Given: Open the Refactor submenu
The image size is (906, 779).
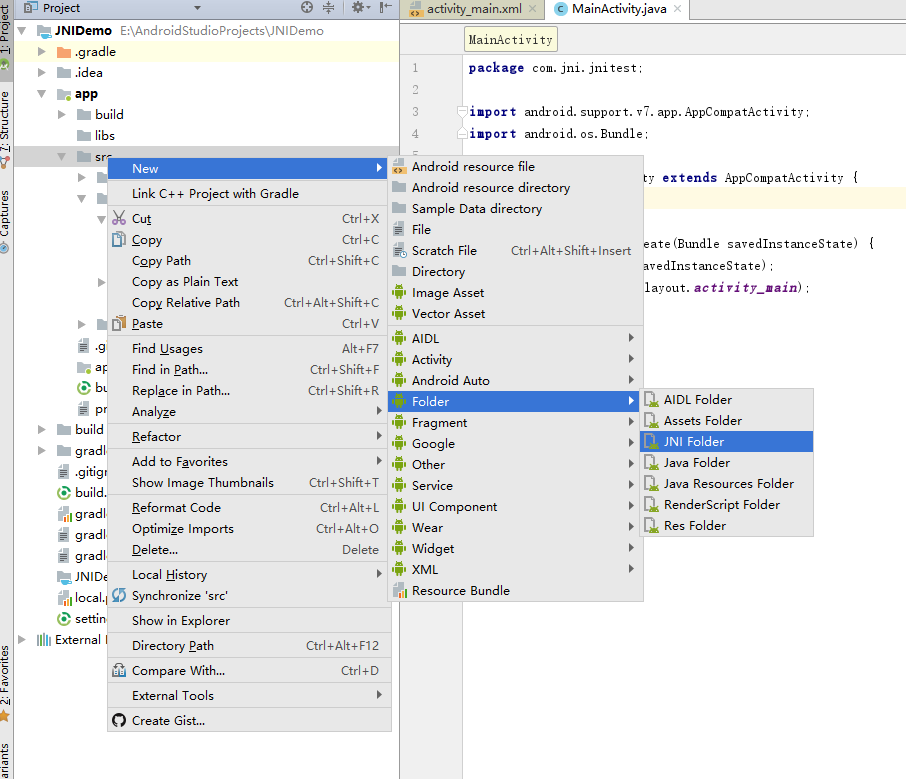Looking at the screenshot, I should coord(247,437).
